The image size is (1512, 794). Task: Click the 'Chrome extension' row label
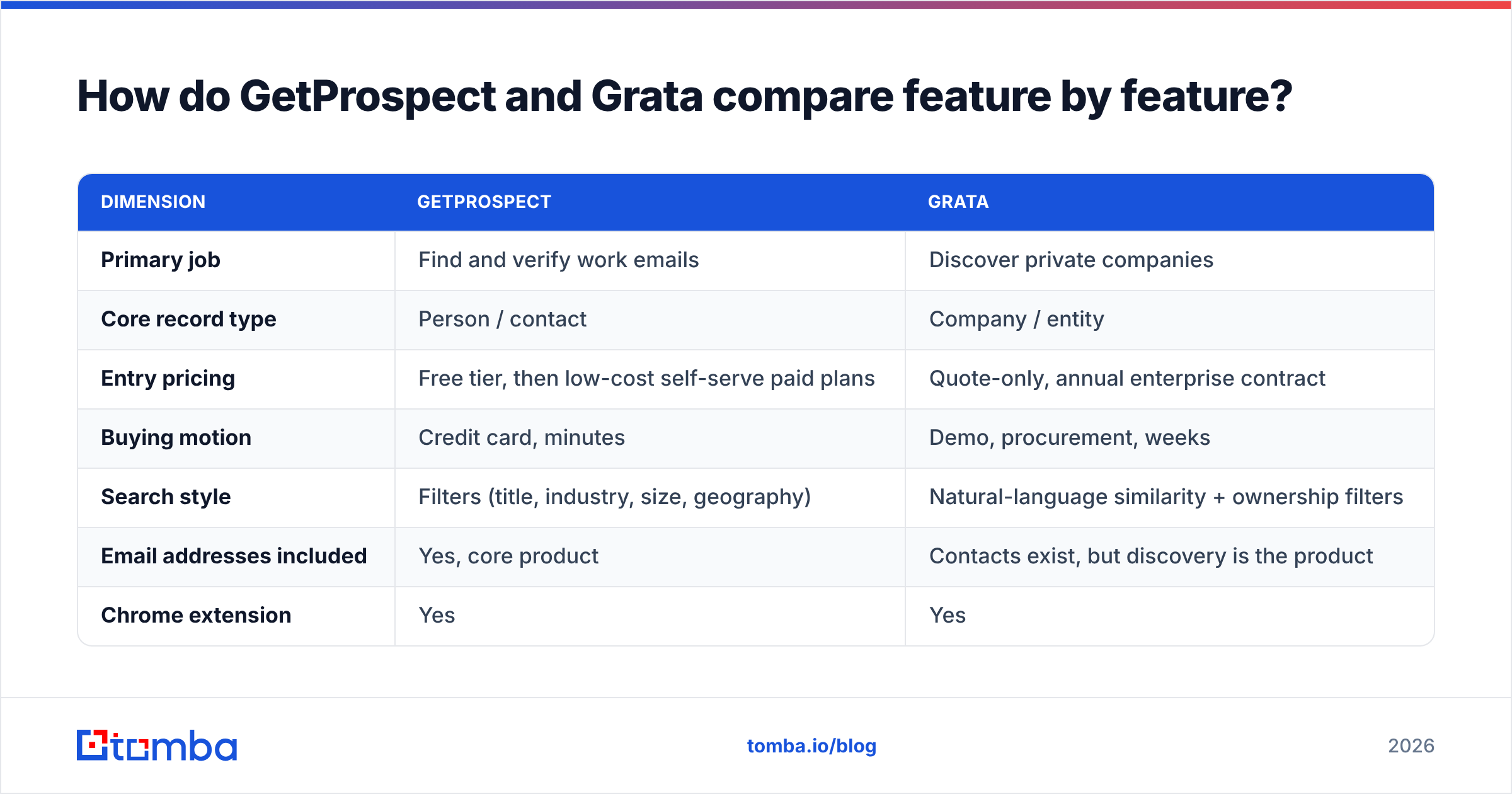point(196,616)
